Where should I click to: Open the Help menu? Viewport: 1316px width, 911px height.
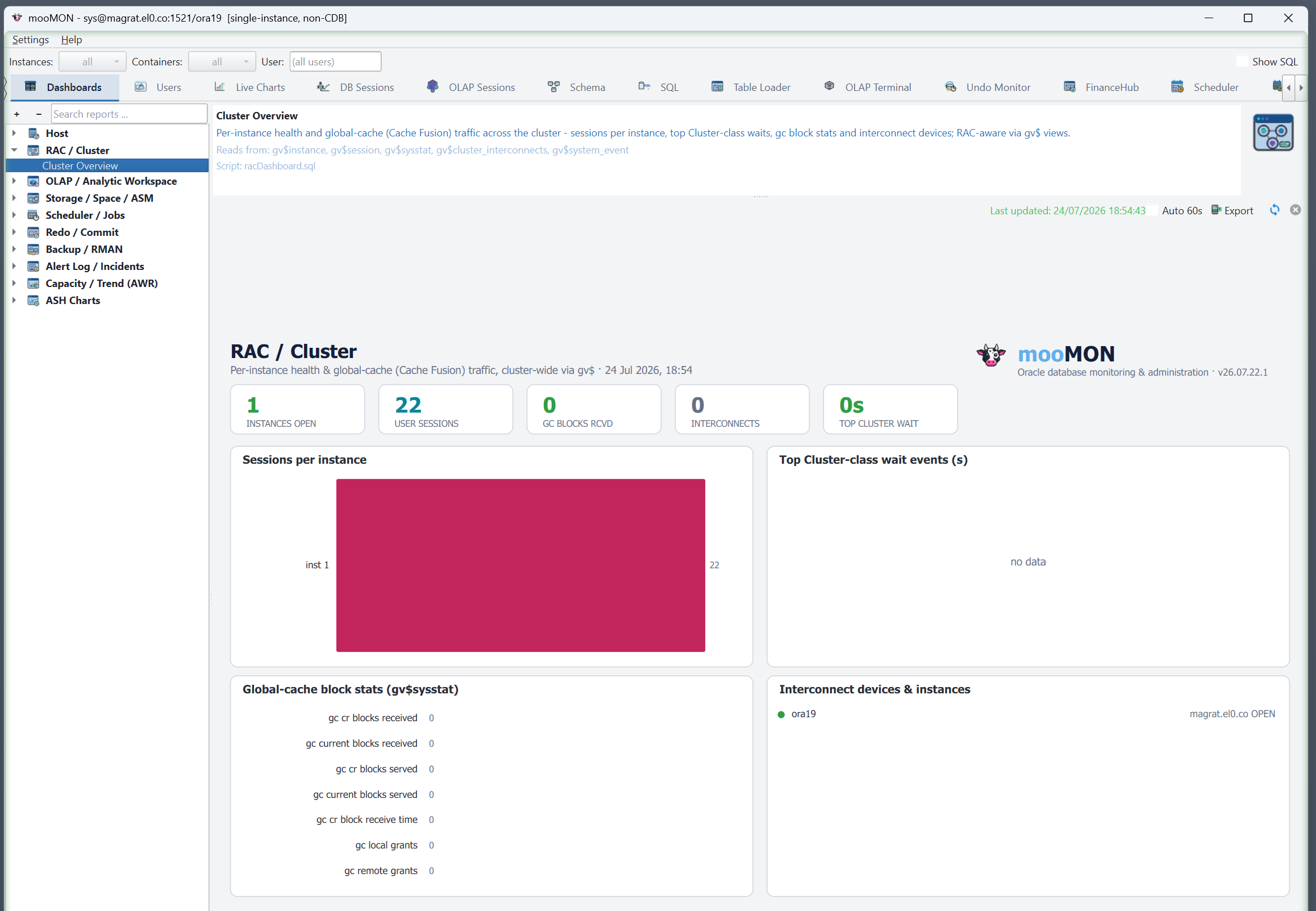coord(72,40)
